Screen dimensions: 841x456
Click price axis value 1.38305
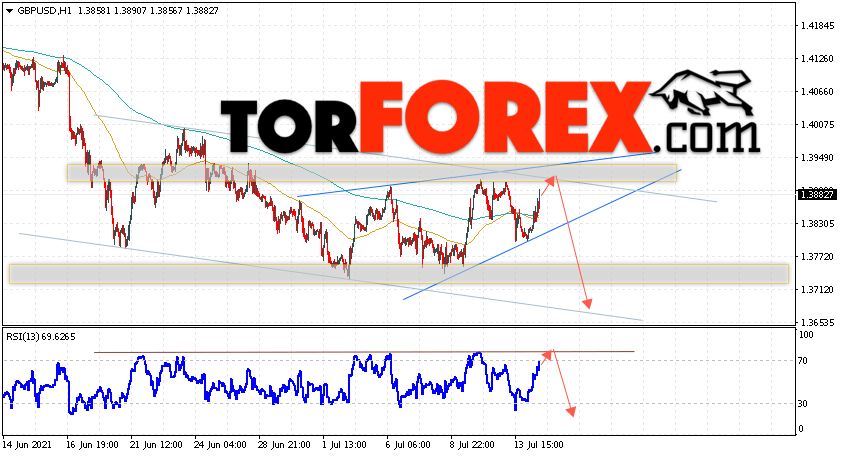[817, 224]
